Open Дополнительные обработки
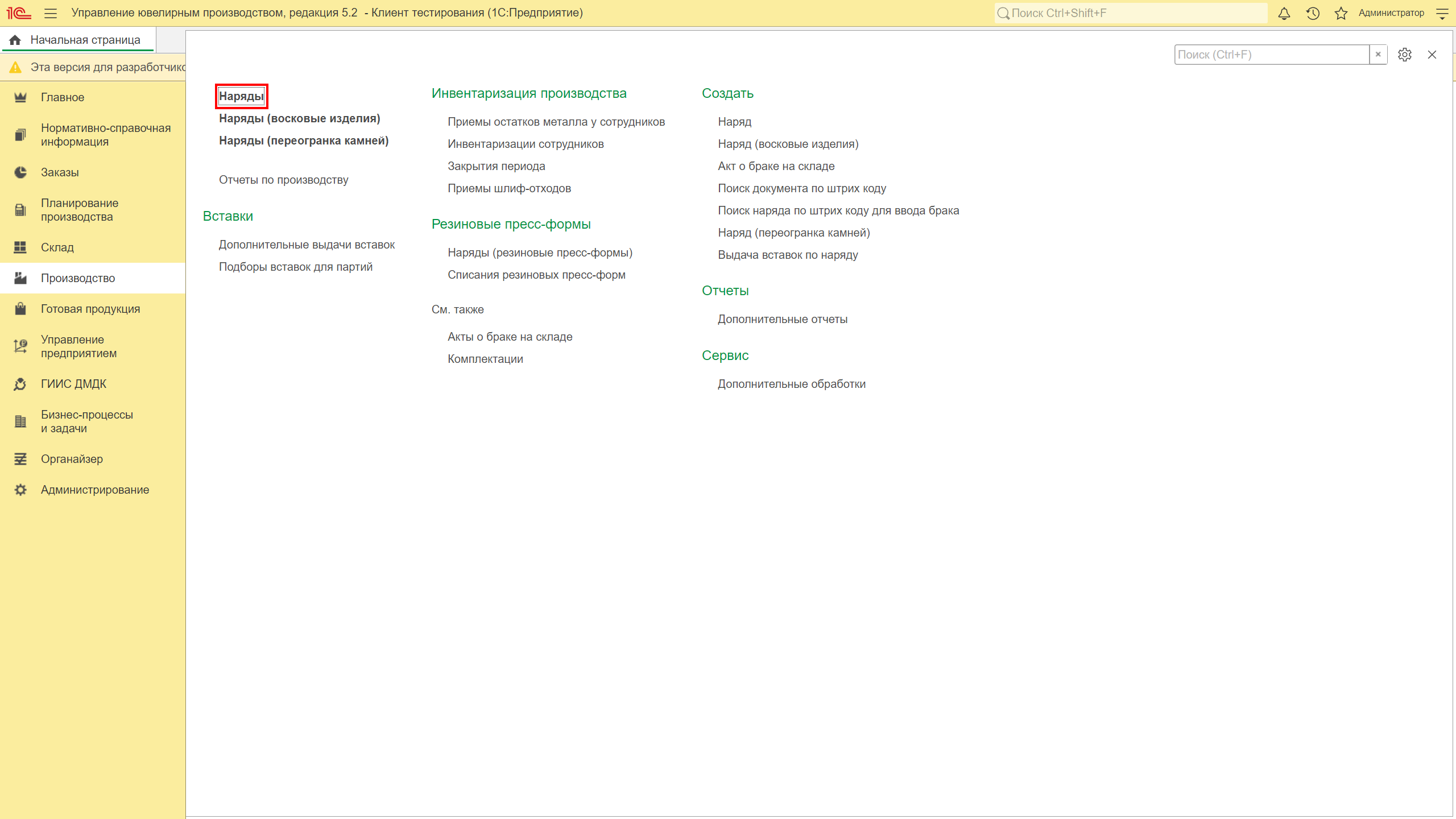This screenshot has width=1456, height=819. [792, 384]
